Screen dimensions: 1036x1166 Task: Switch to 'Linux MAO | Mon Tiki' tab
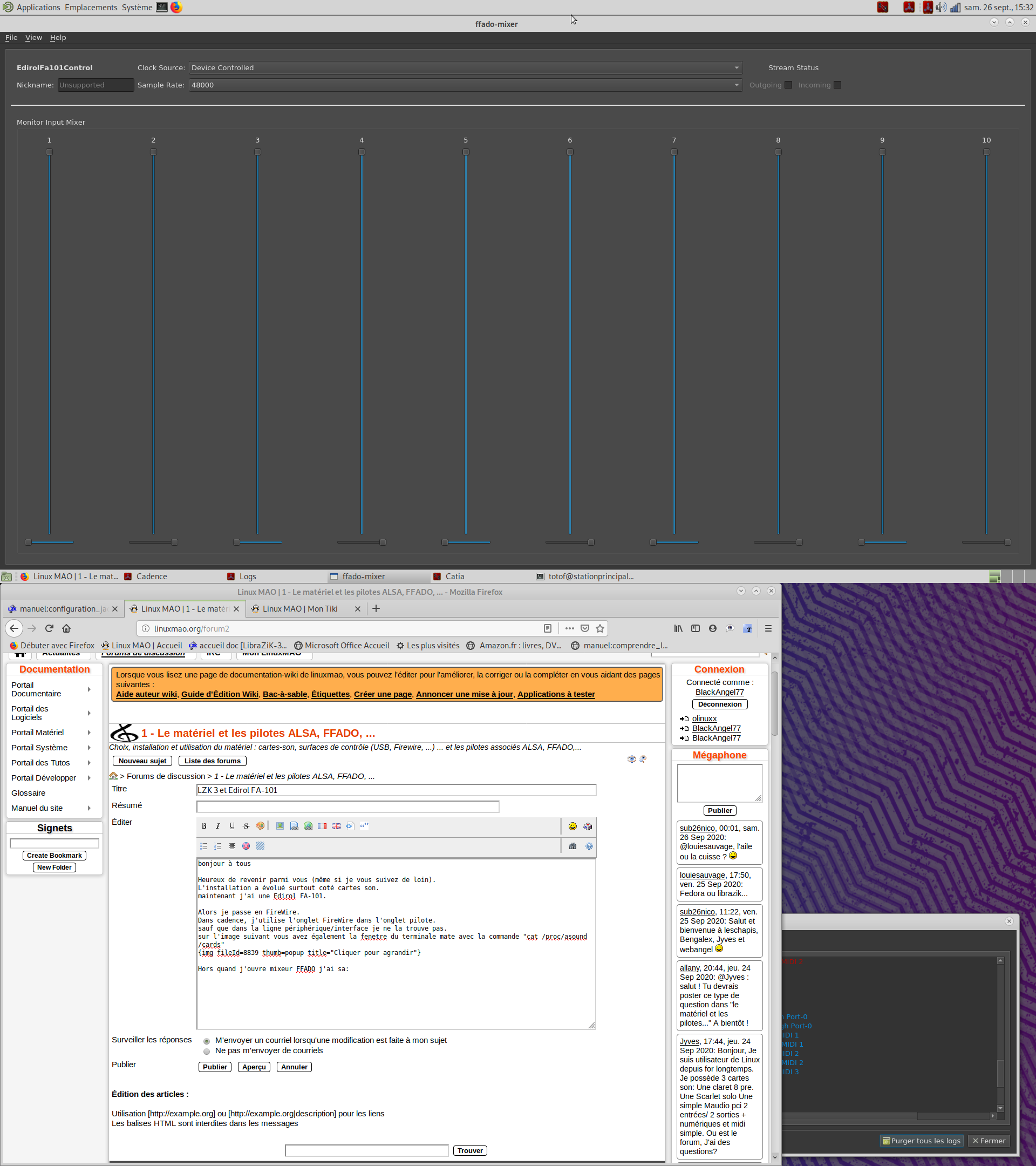click(300, 609)
